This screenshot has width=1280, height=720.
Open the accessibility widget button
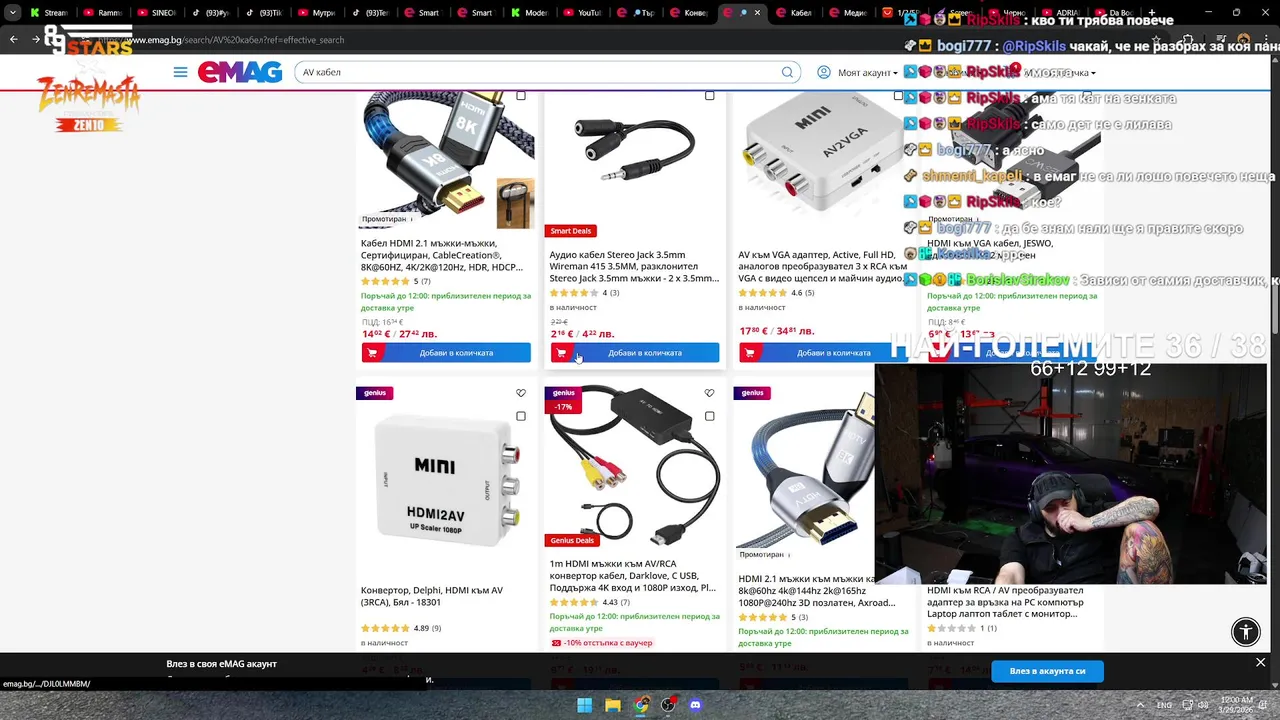click(x=1246, y=631)
